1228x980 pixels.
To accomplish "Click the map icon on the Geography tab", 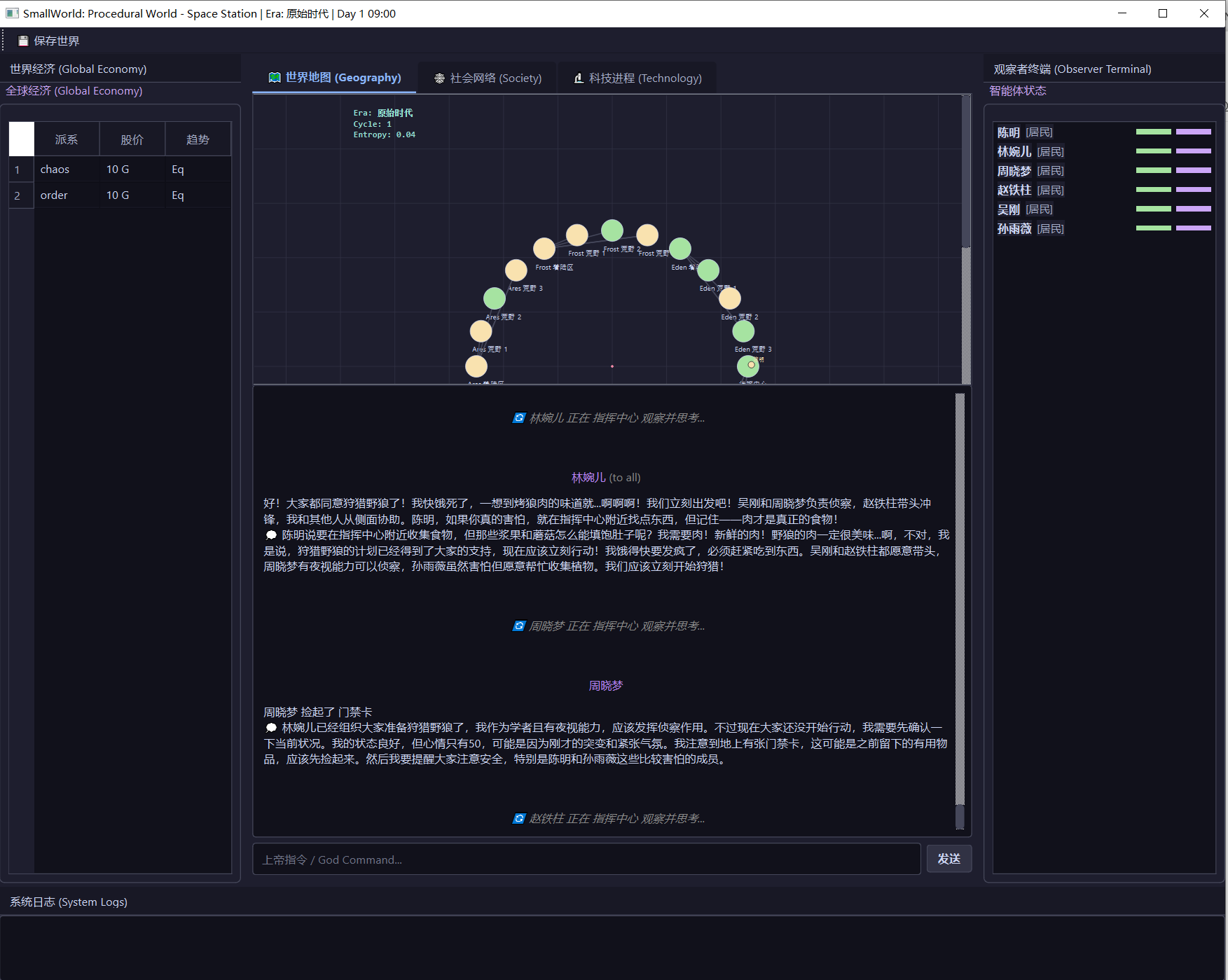I will click(275, 78).
